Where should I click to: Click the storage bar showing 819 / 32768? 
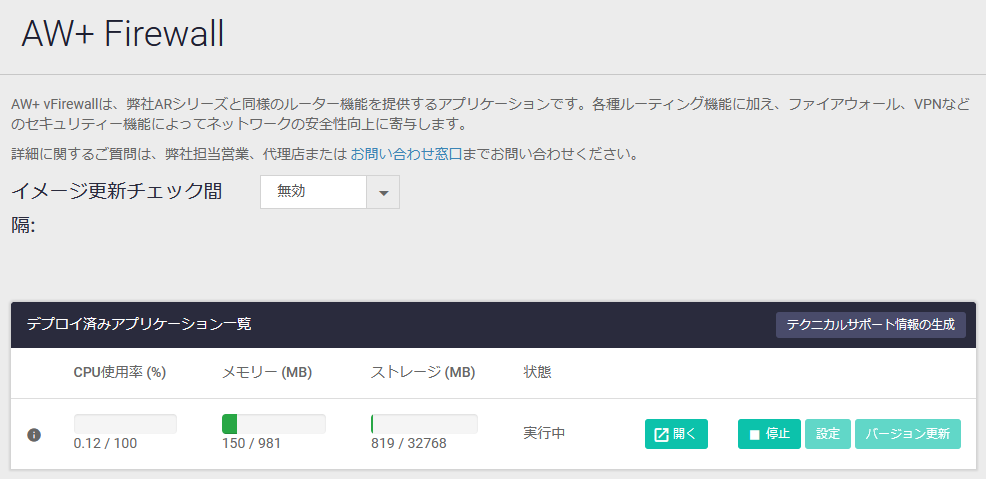424,424
